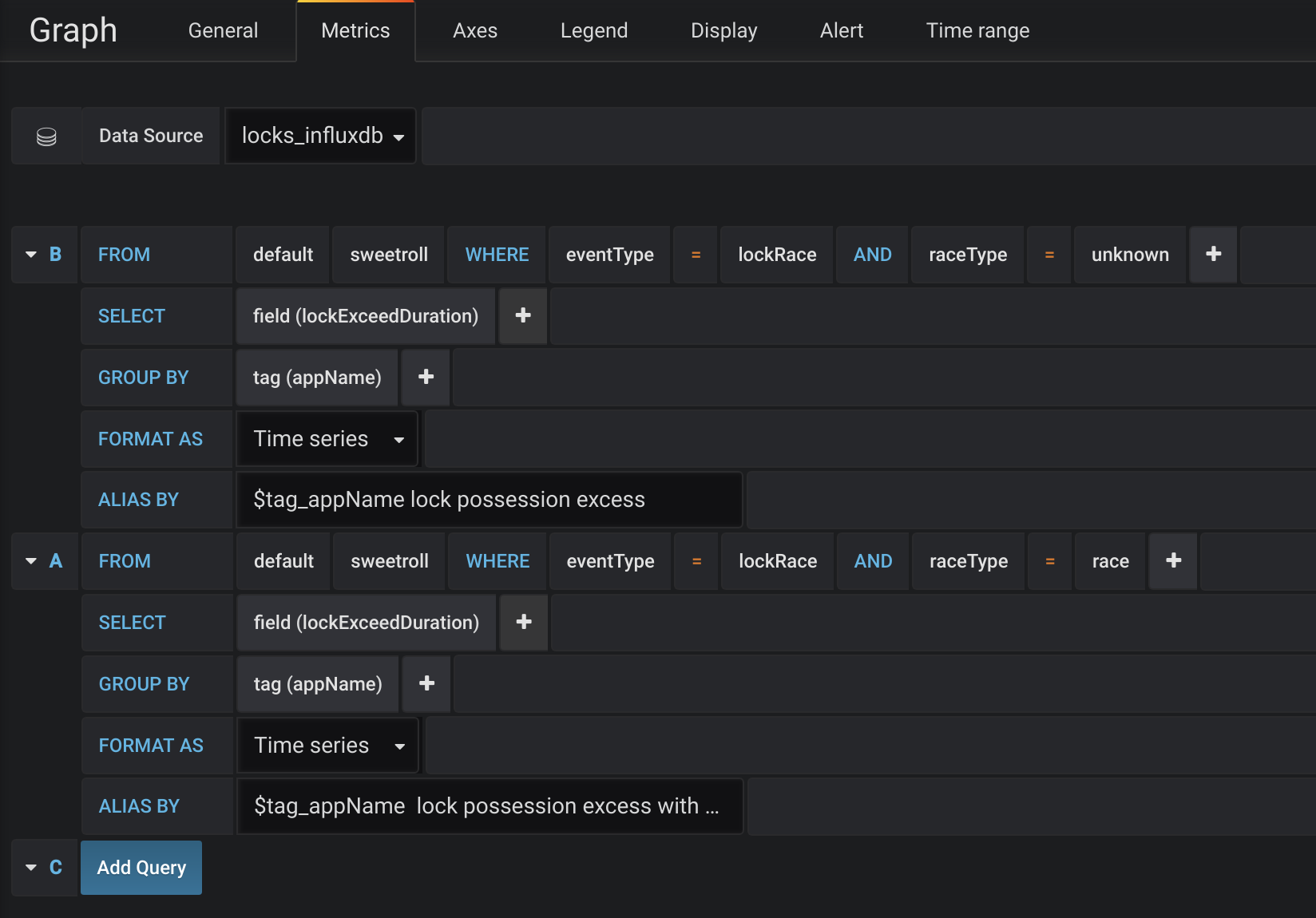The height and width of the screenshot is (918, 1316).
Task: Click the database icon beside Data Source
Action: (x=46, y=137)
